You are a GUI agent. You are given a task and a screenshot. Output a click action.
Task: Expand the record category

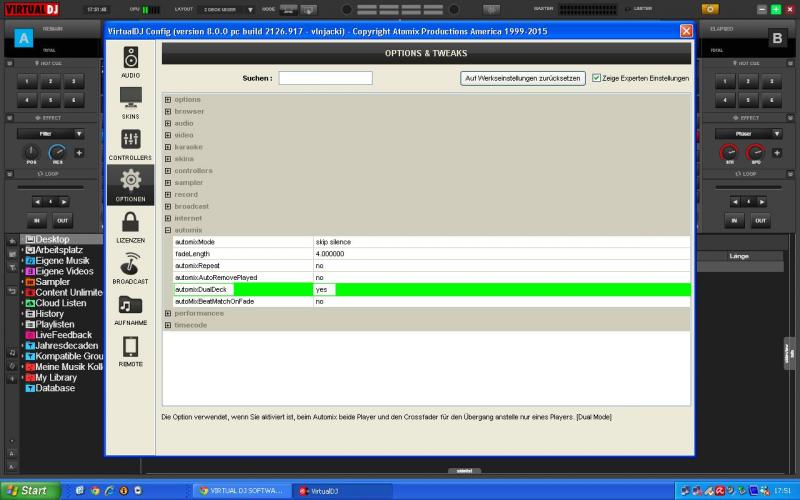click(x=168, y=194)
